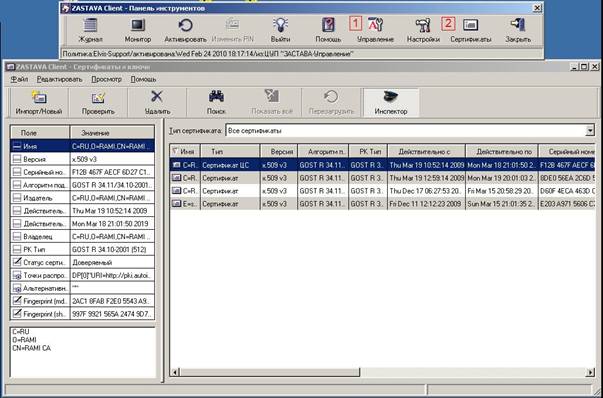
Task: Open the Монитор tool
Action: pos(138,30)
